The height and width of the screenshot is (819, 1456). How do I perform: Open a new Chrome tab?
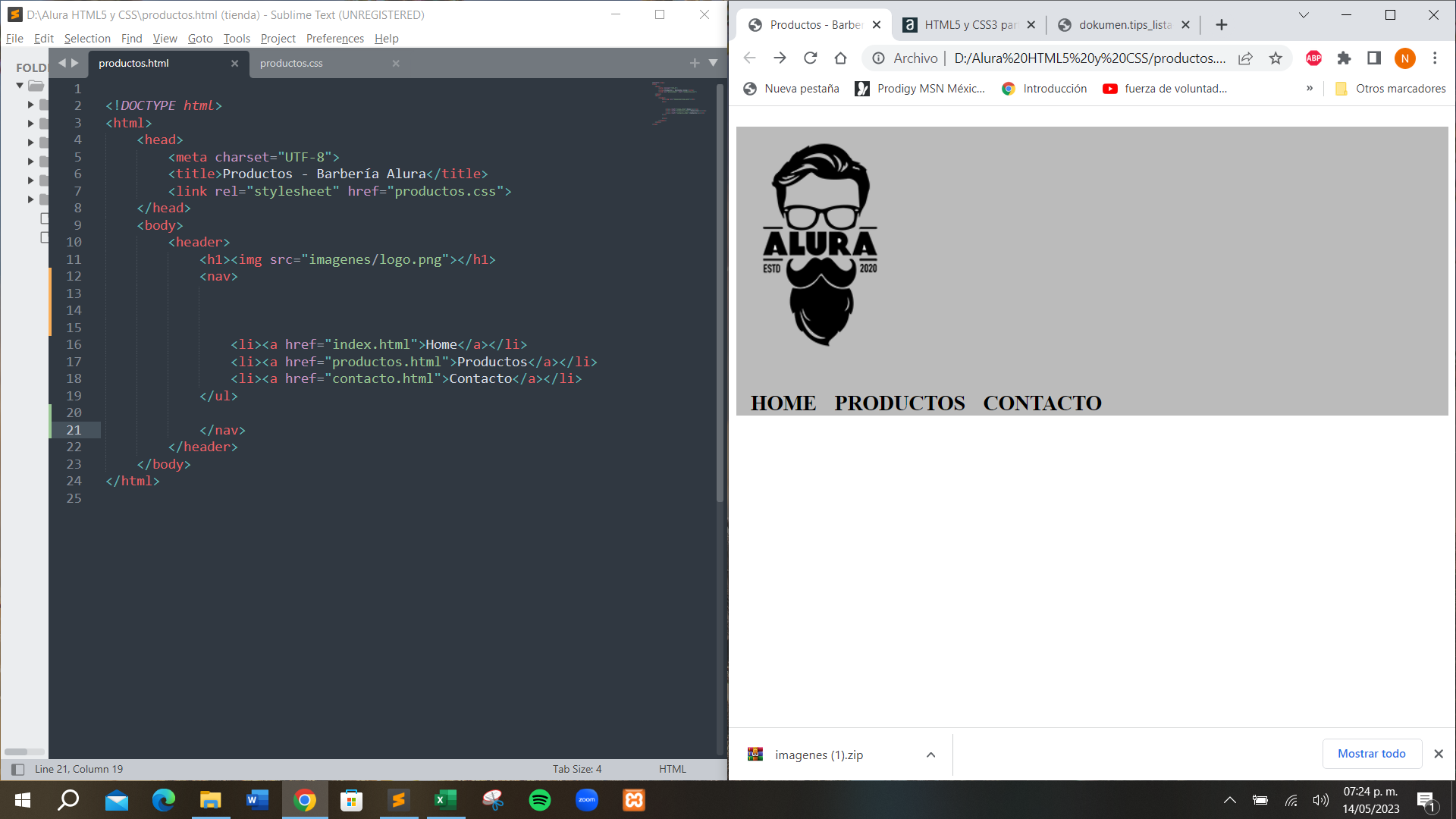(x=1221, y=25)
